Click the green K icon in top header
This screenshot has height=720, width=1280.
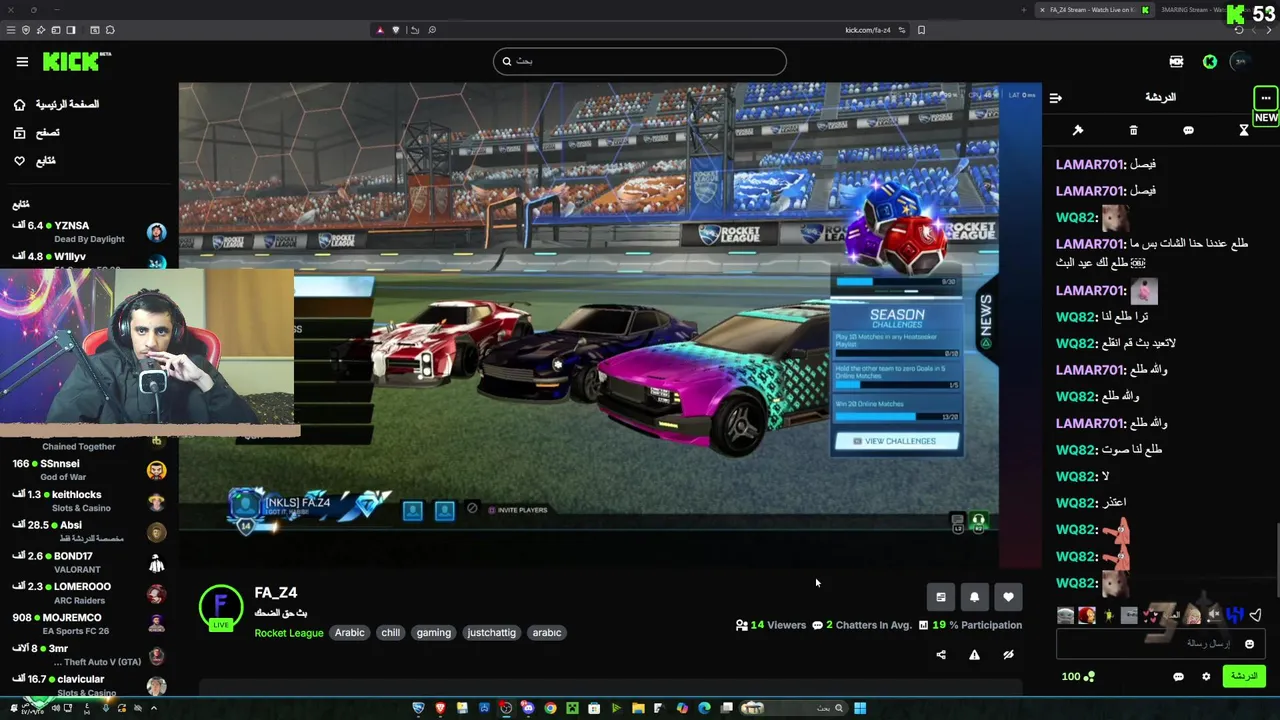[x=1210, y=62]
